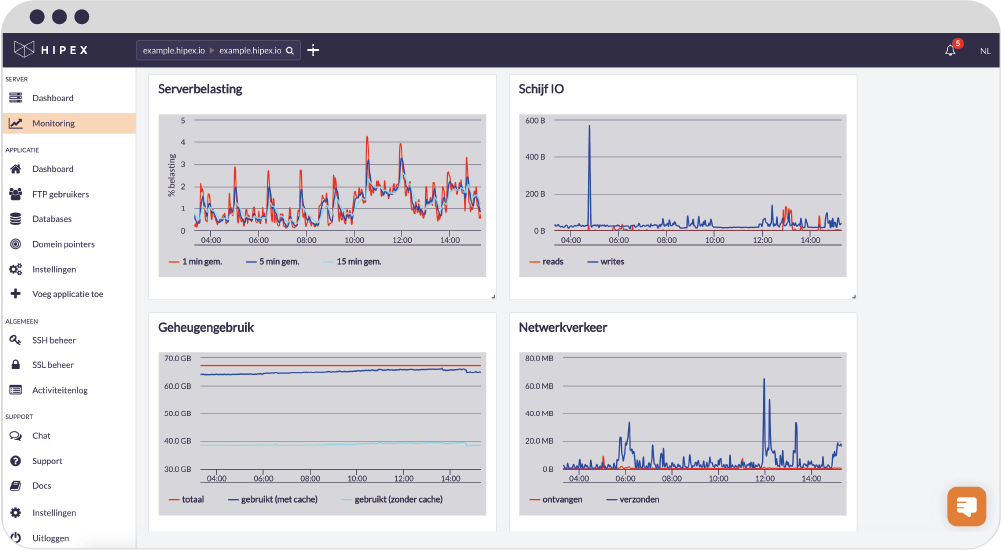The image size is (1001, 550).
Task: Click Voeg applicatie toe
Action: coord(67,294)
